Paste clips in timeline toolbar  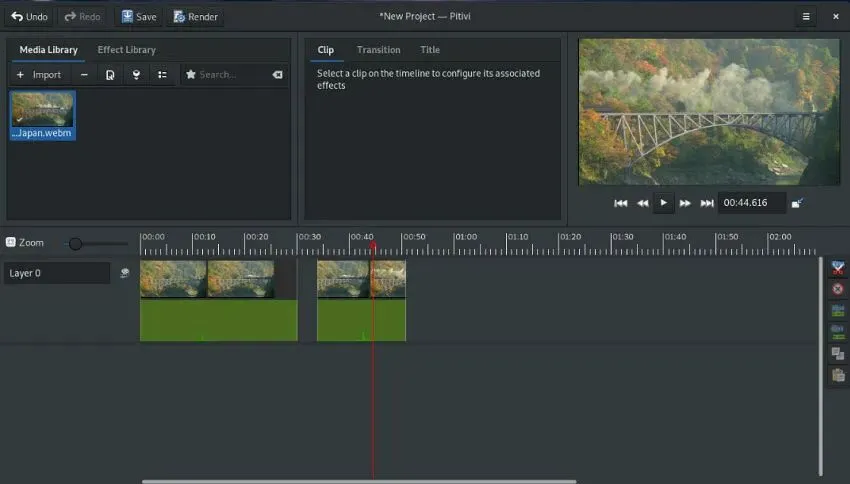[x=838, y=375]
